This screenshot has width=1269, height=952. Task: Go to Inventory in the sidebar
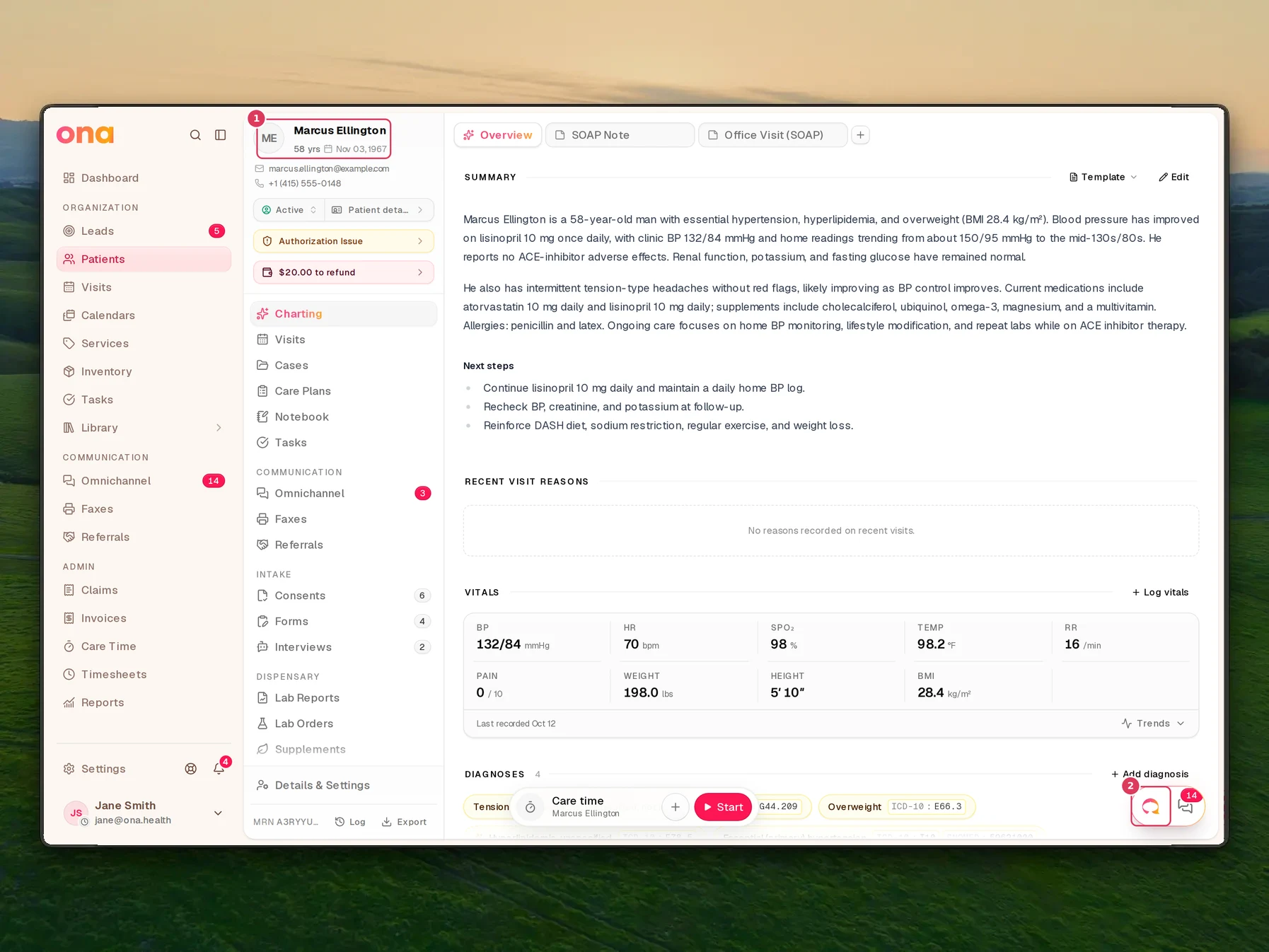(144, 372)
